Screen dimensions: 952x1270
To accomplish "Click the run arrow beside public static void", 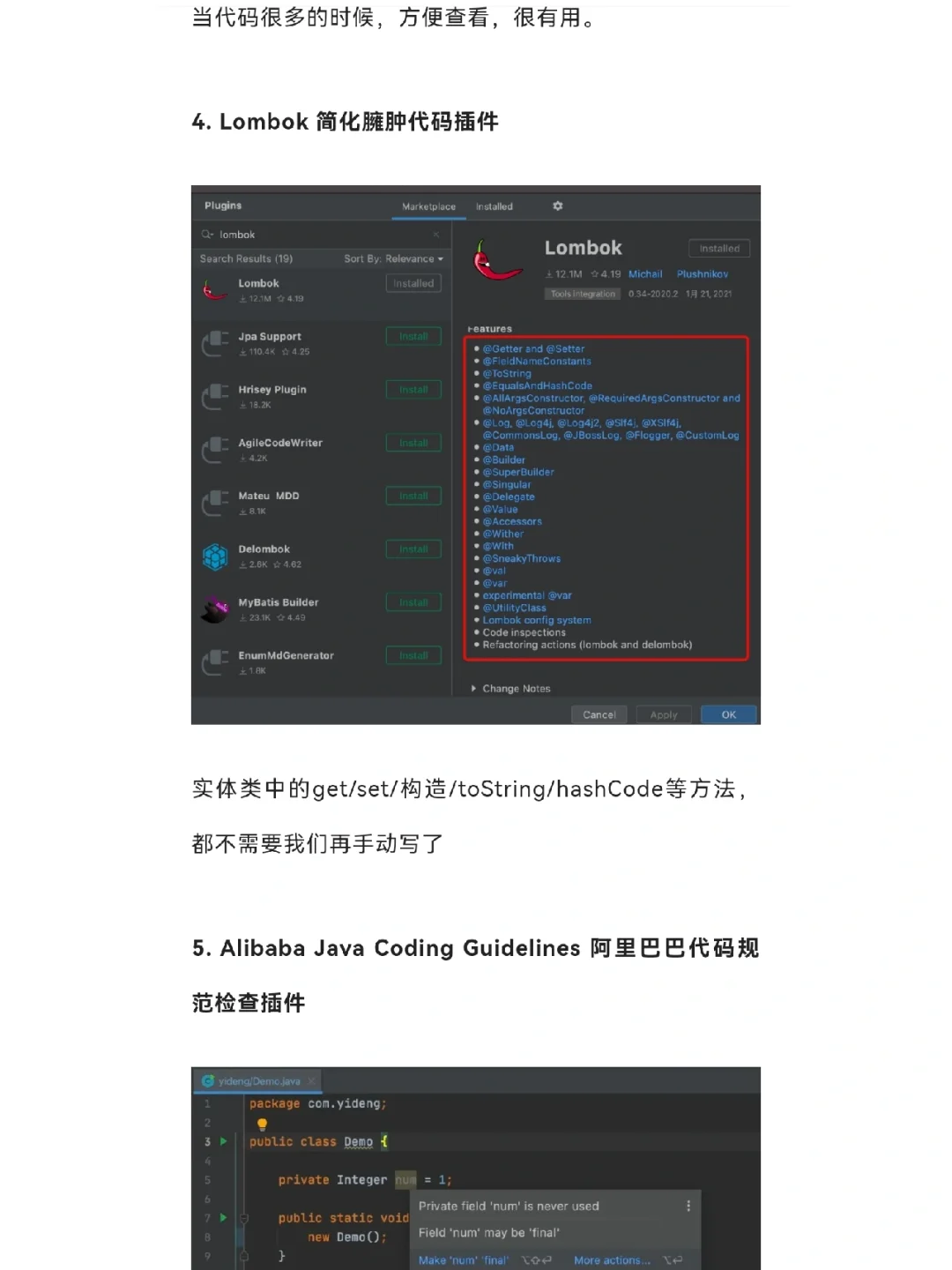I will (223, 1218).
